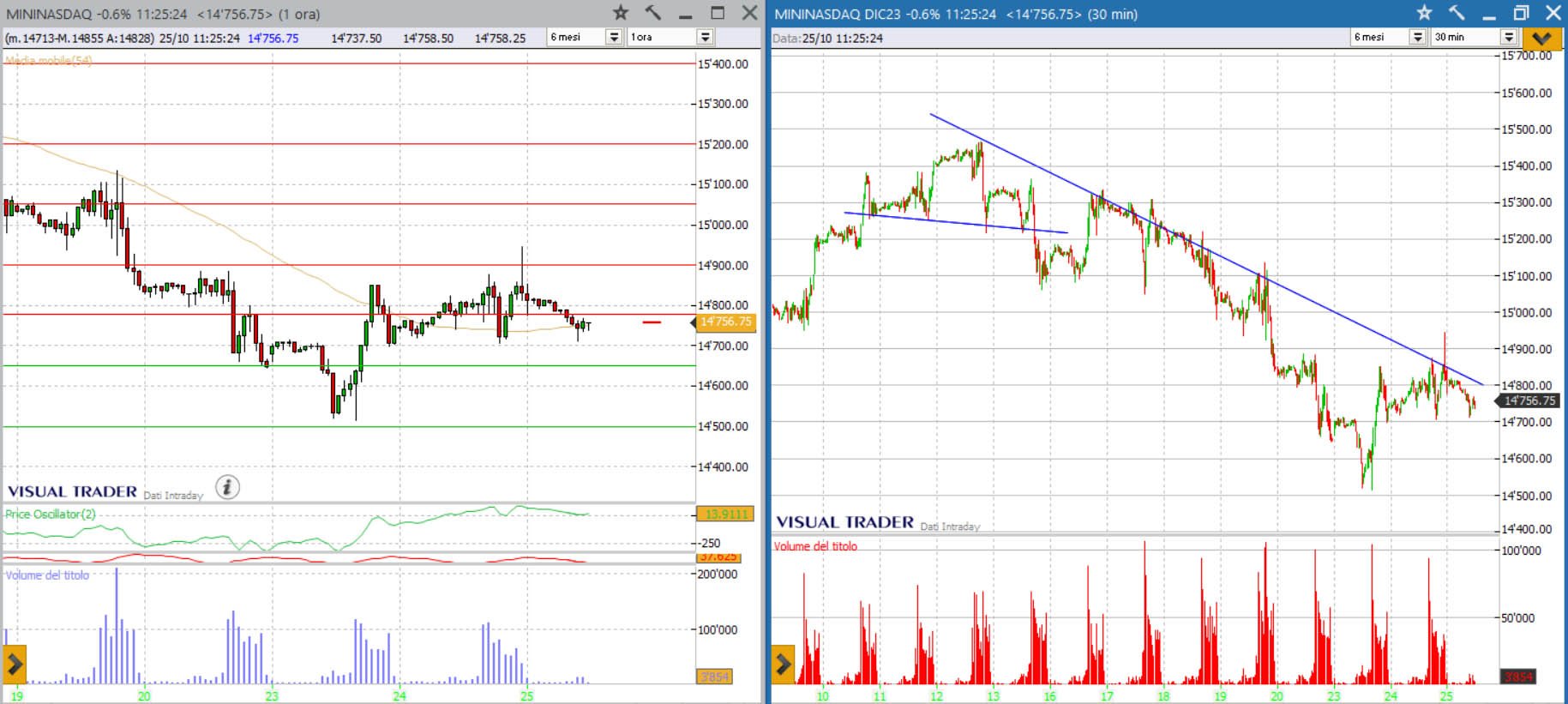
Task: Click 200'000 label on left volume axis
Action: coord(718,575)
